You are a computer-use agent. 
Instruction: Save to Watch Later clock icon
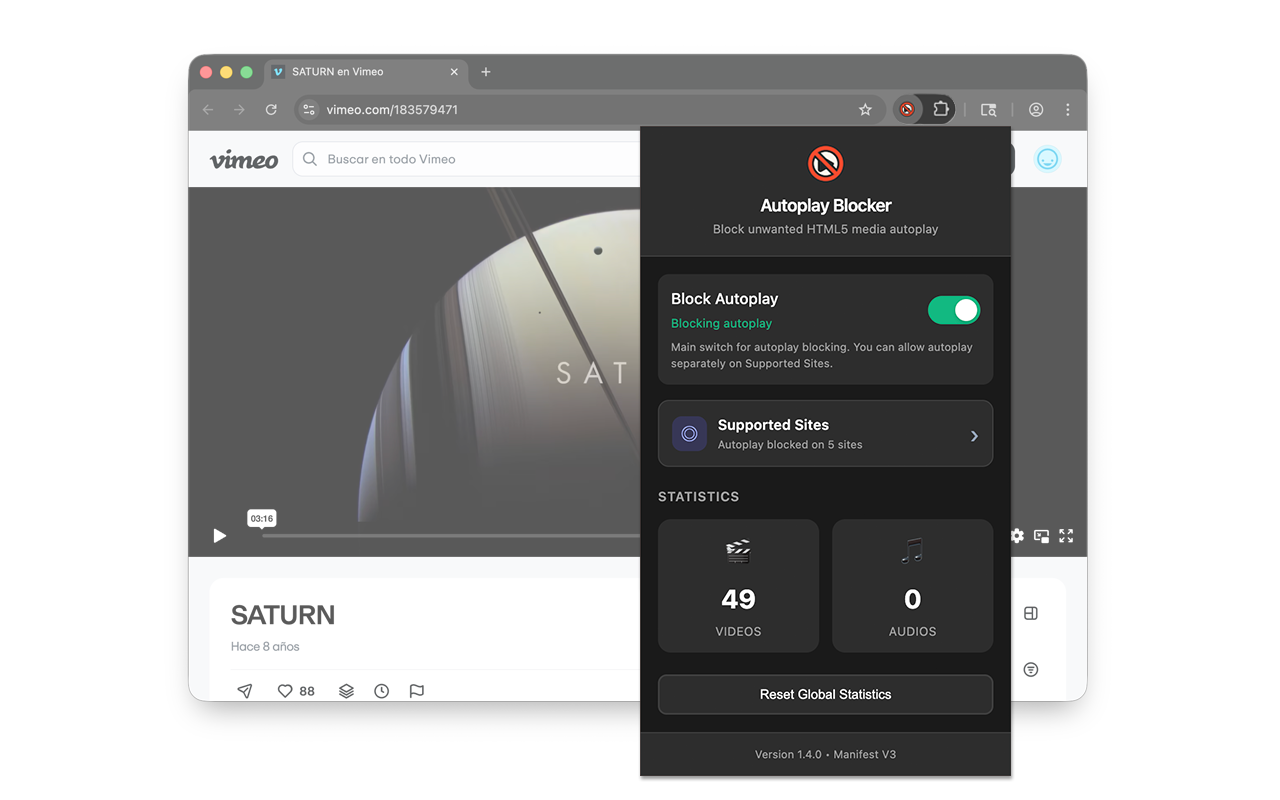tap(382, 691)
